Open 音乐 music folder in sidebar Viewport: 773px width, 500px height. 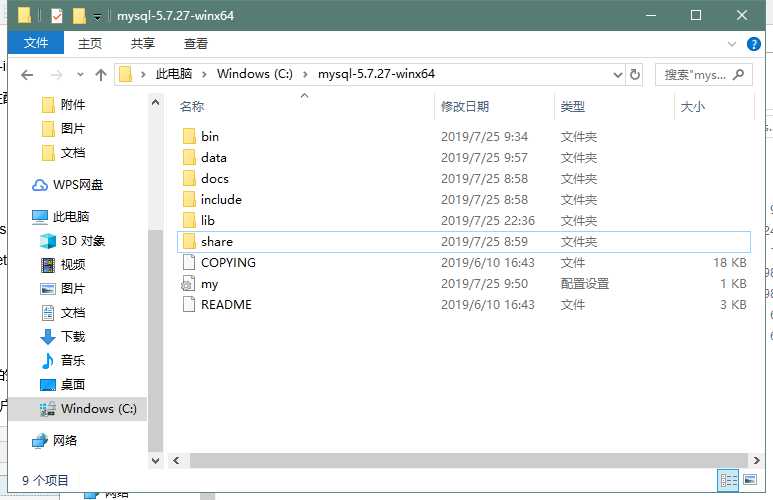click(63, 360)
